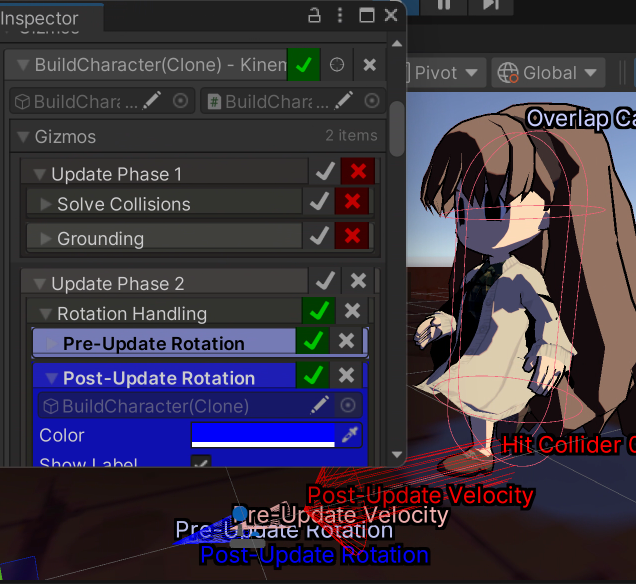
Task: Click the left BuildChara object field
Action: pyautogui.click(x=102, y=101)
